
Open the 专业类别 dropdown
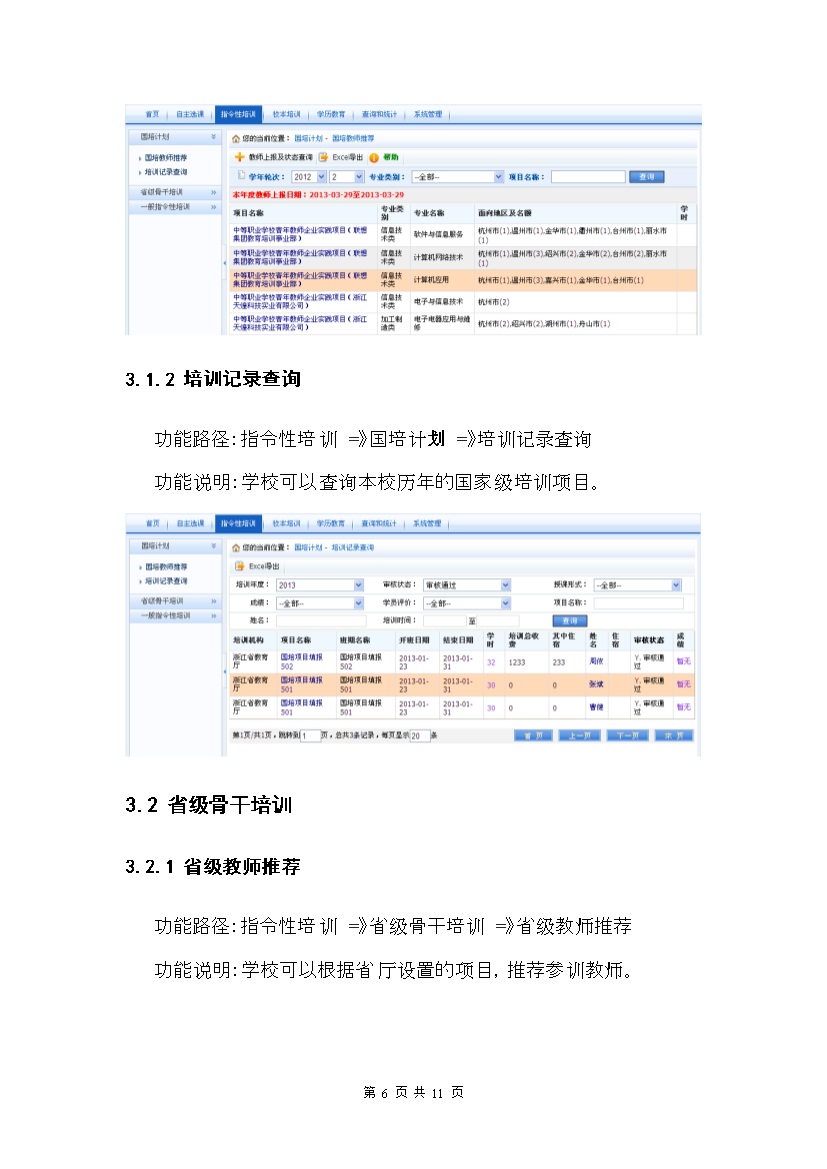point(457,177)
